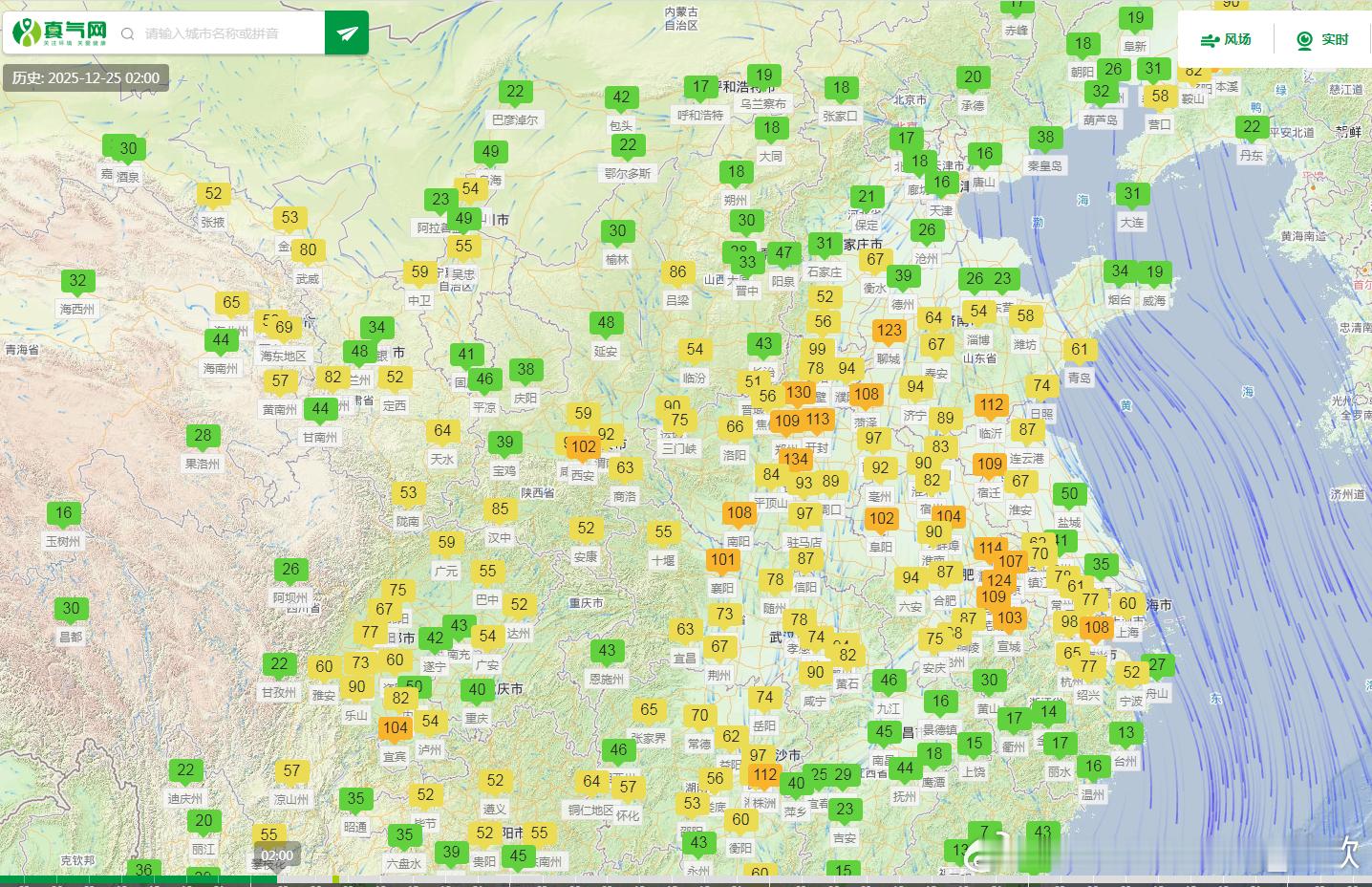Viewport: 1372px width, 887px height.
Task: Click the 襄阳 AQI 101 orange marker
Action: pos(722,561)
